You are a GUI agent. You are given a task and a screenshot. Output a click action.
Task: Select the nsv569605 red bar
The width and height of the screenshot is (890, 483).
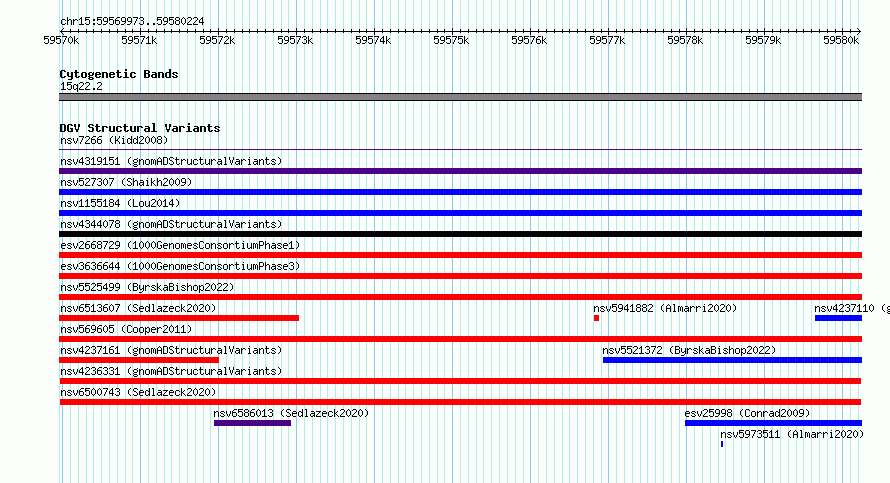(460, 339)
